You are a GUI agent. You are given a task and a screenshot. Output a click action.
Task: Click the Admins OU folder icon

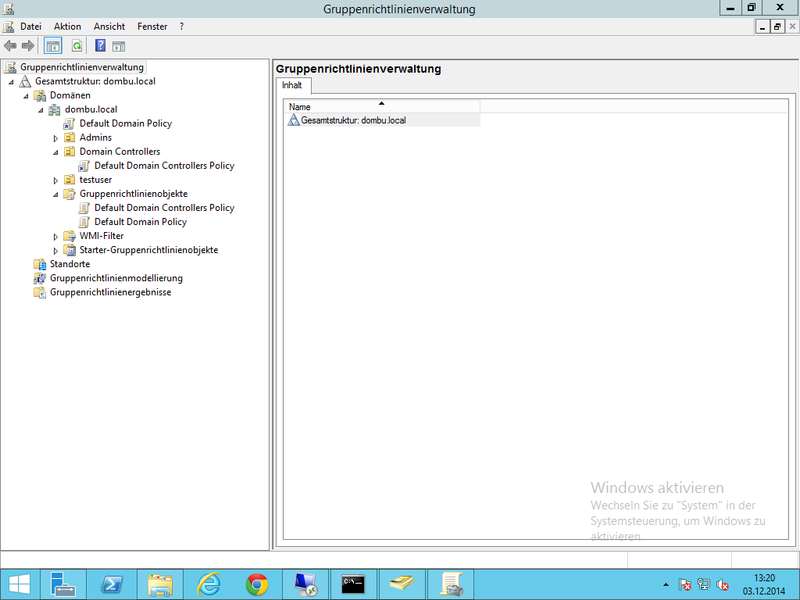tap(69, 138)
